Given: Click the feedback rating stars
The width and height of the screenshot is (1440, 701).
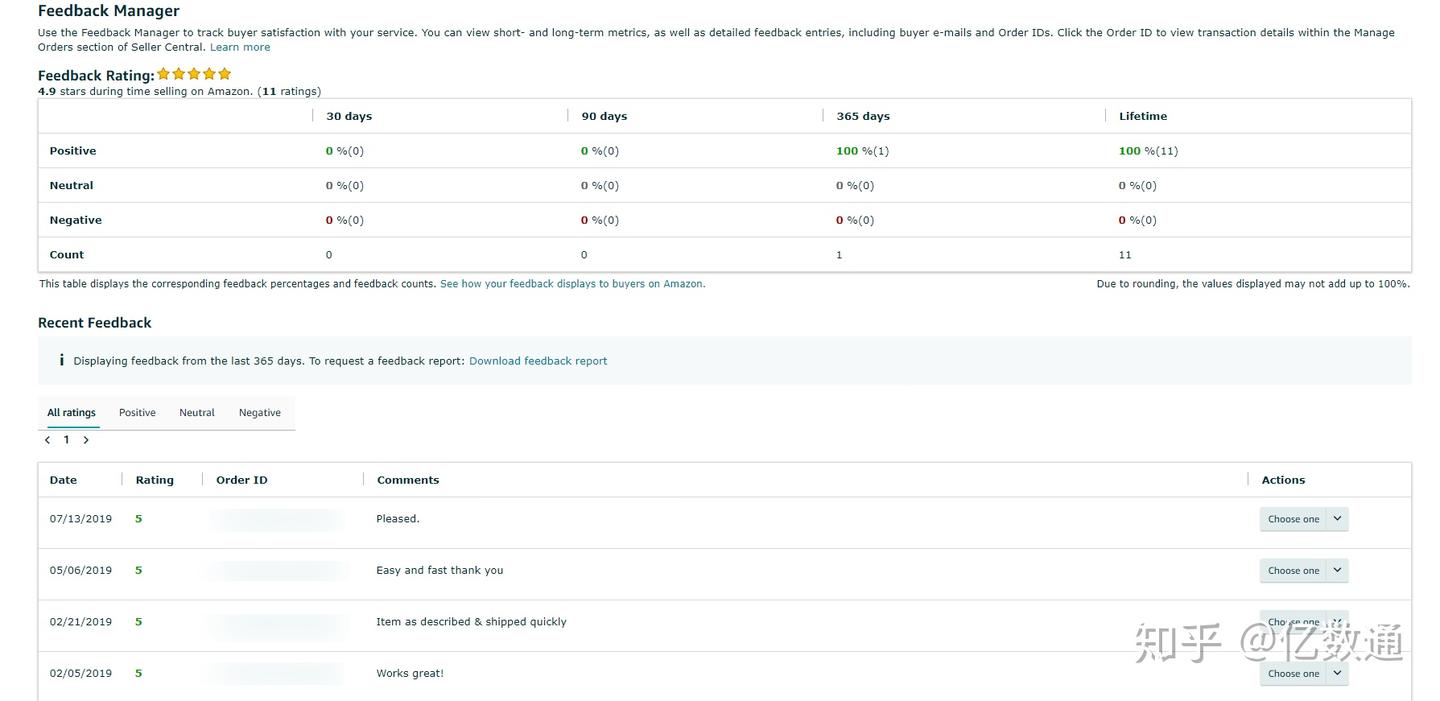Looking at the screenshot, I should point(194,74).
